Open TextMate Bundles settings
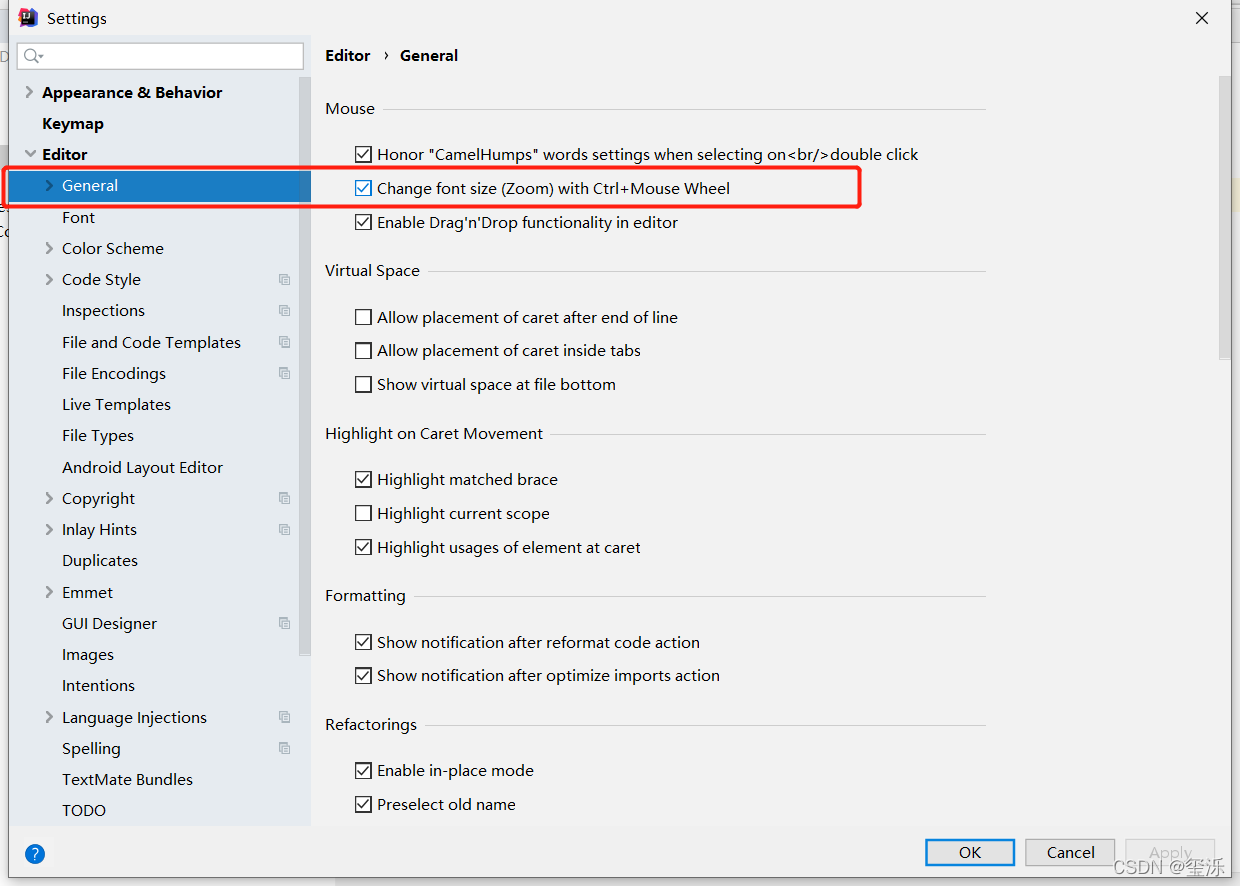This screenshot has height=886, width=1240. click(x=127, y=779)
